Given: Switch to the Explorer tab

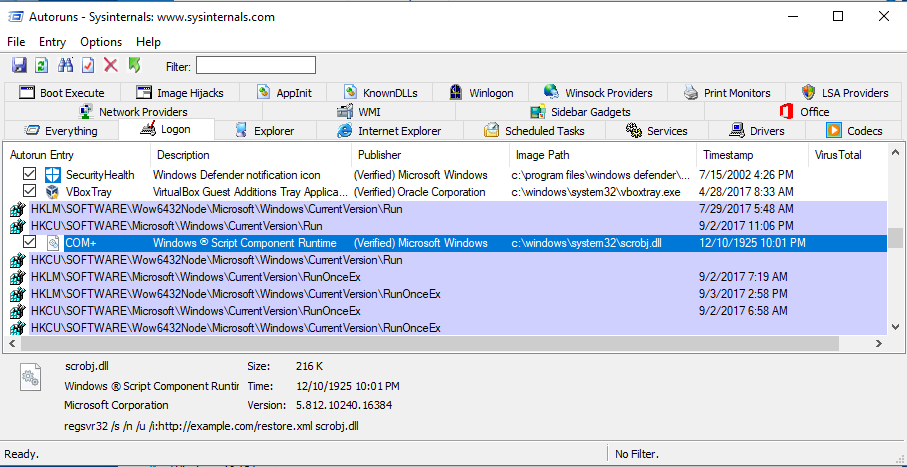Looking at the screenshot, I should click(265, 131).
